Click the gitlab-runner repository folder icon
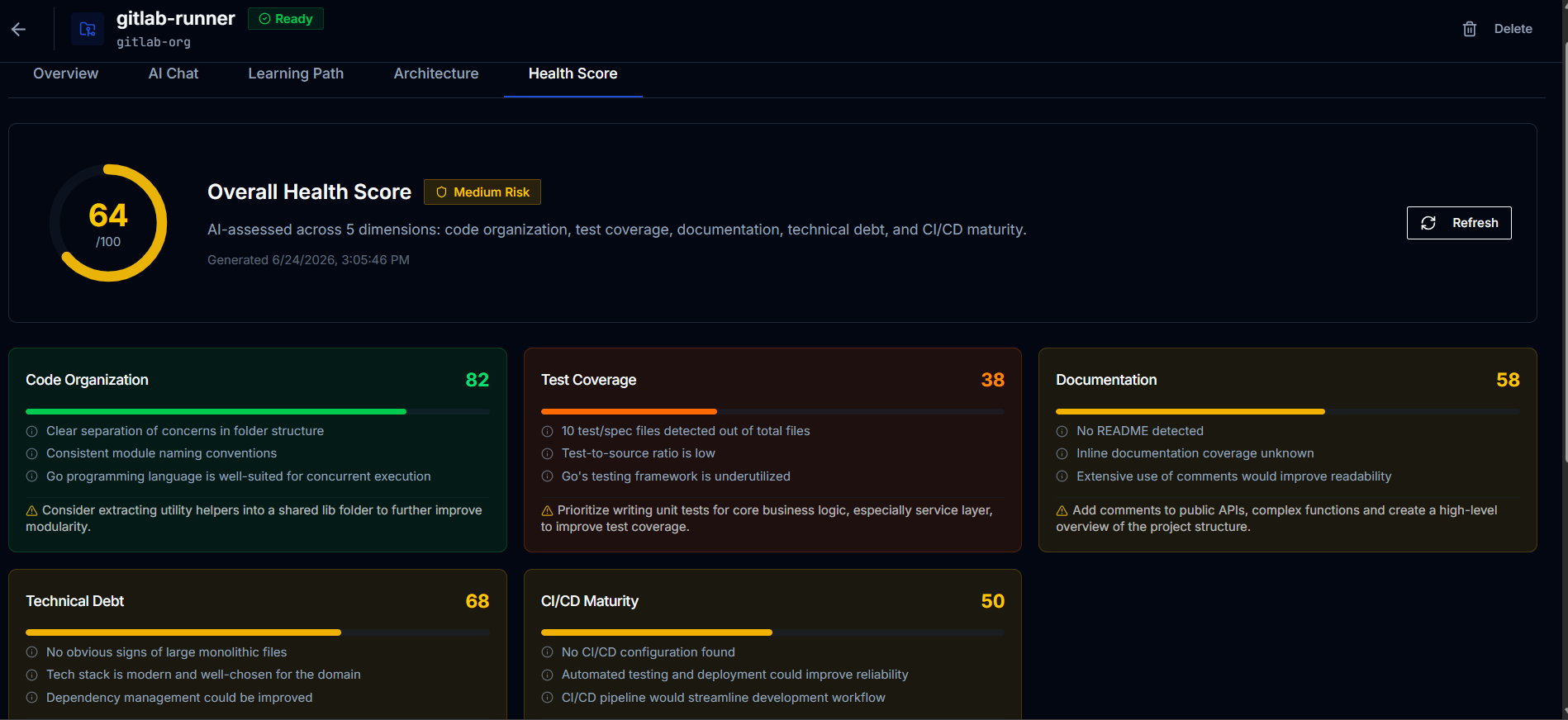1568x720 pixels. (x=88, y=30)
